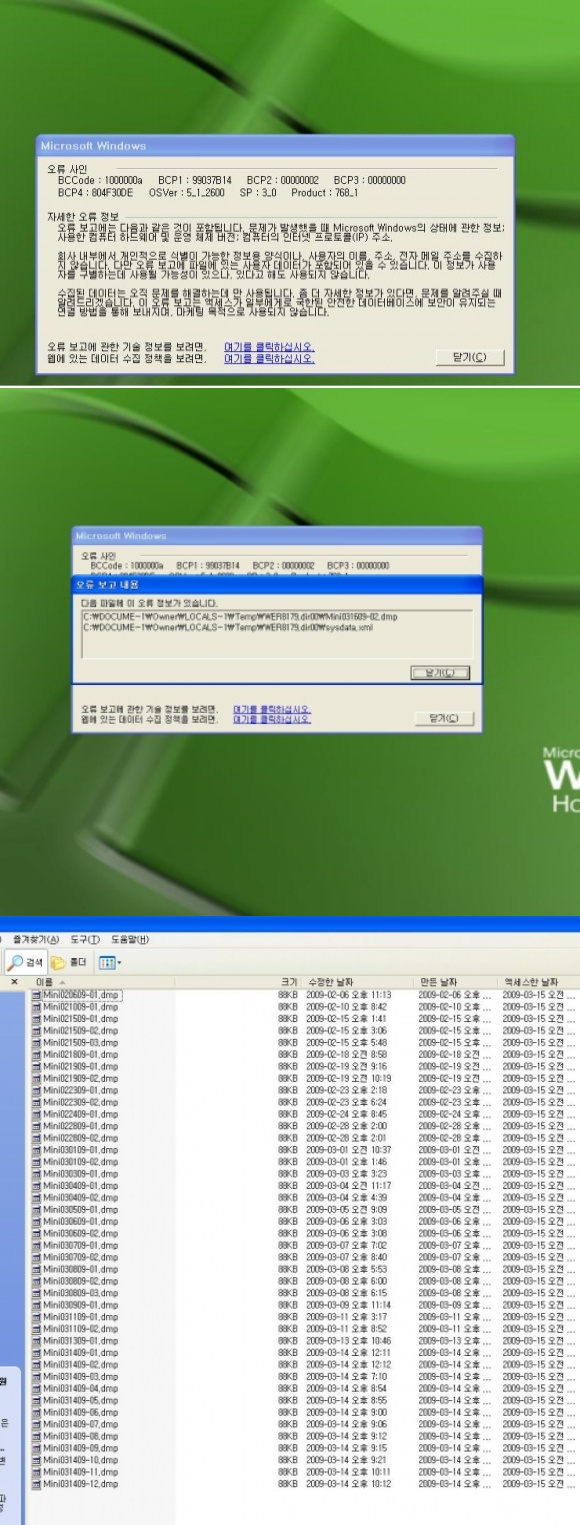Viewport: 580px width, 1525px height.
Task: Click file icon of Mini030409-01.dmp
Action: 36,1188
